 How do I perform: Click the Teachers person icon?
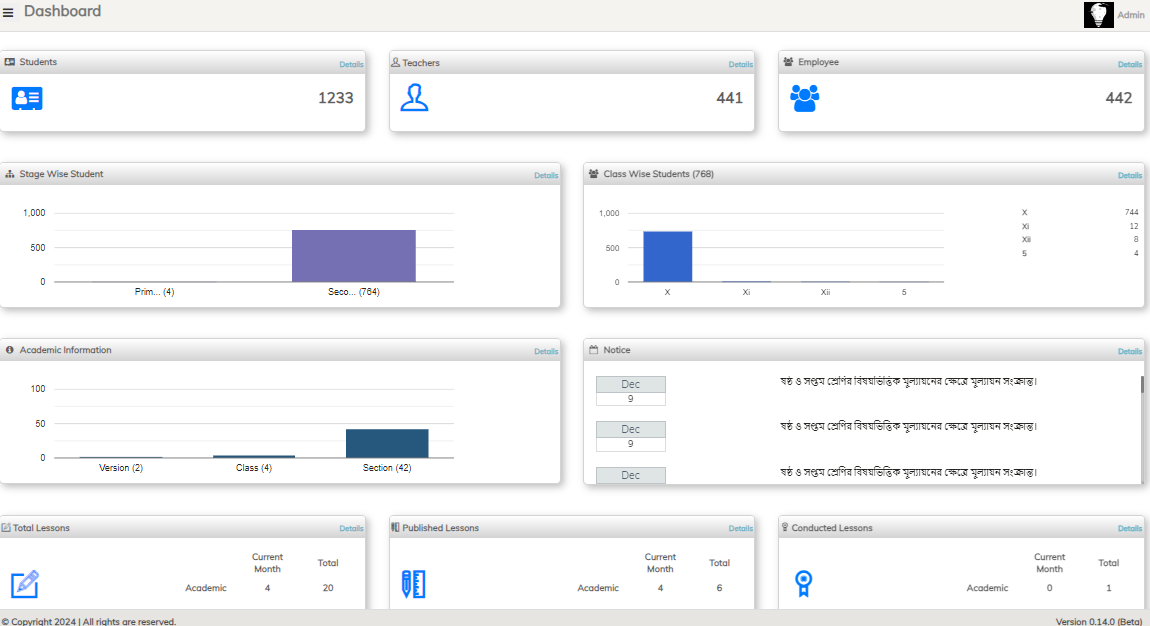(414, 98)
